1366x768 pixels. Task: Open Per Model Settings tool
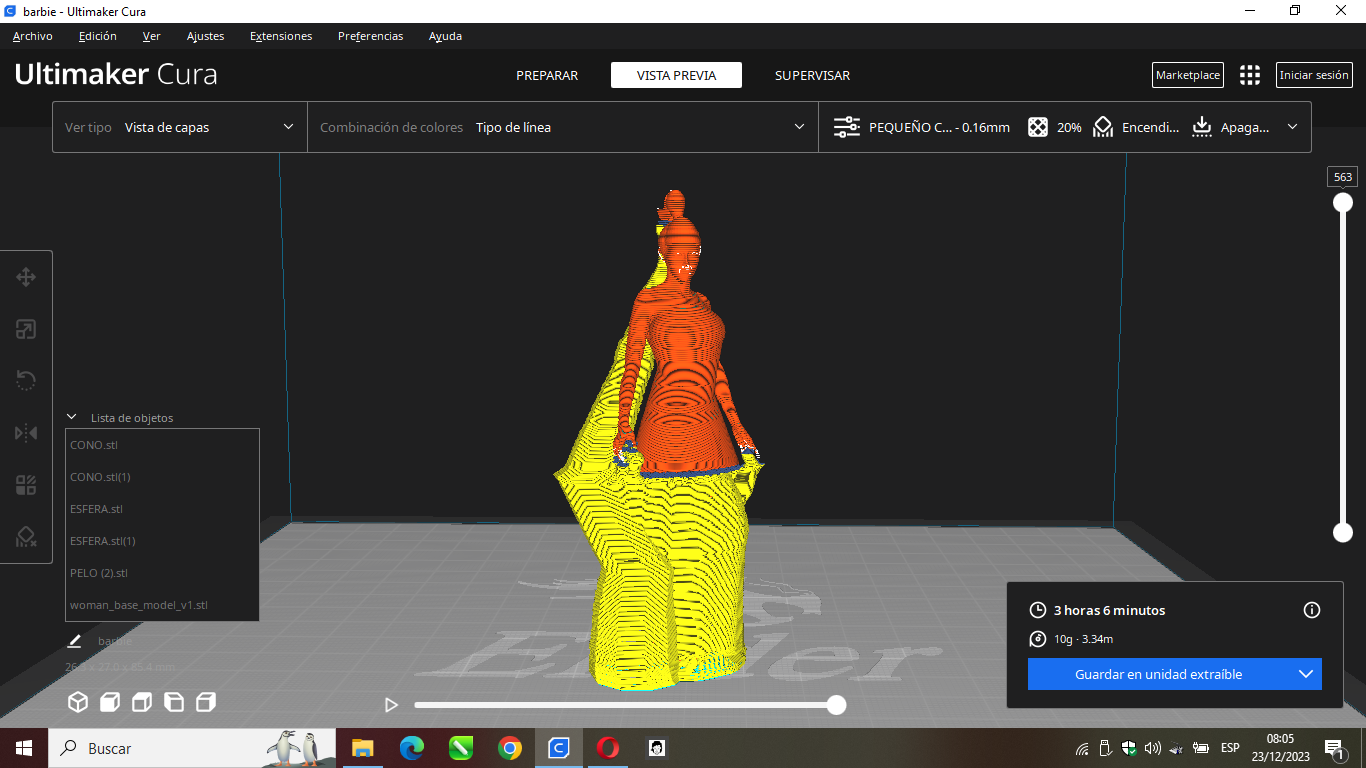(26, 485)
